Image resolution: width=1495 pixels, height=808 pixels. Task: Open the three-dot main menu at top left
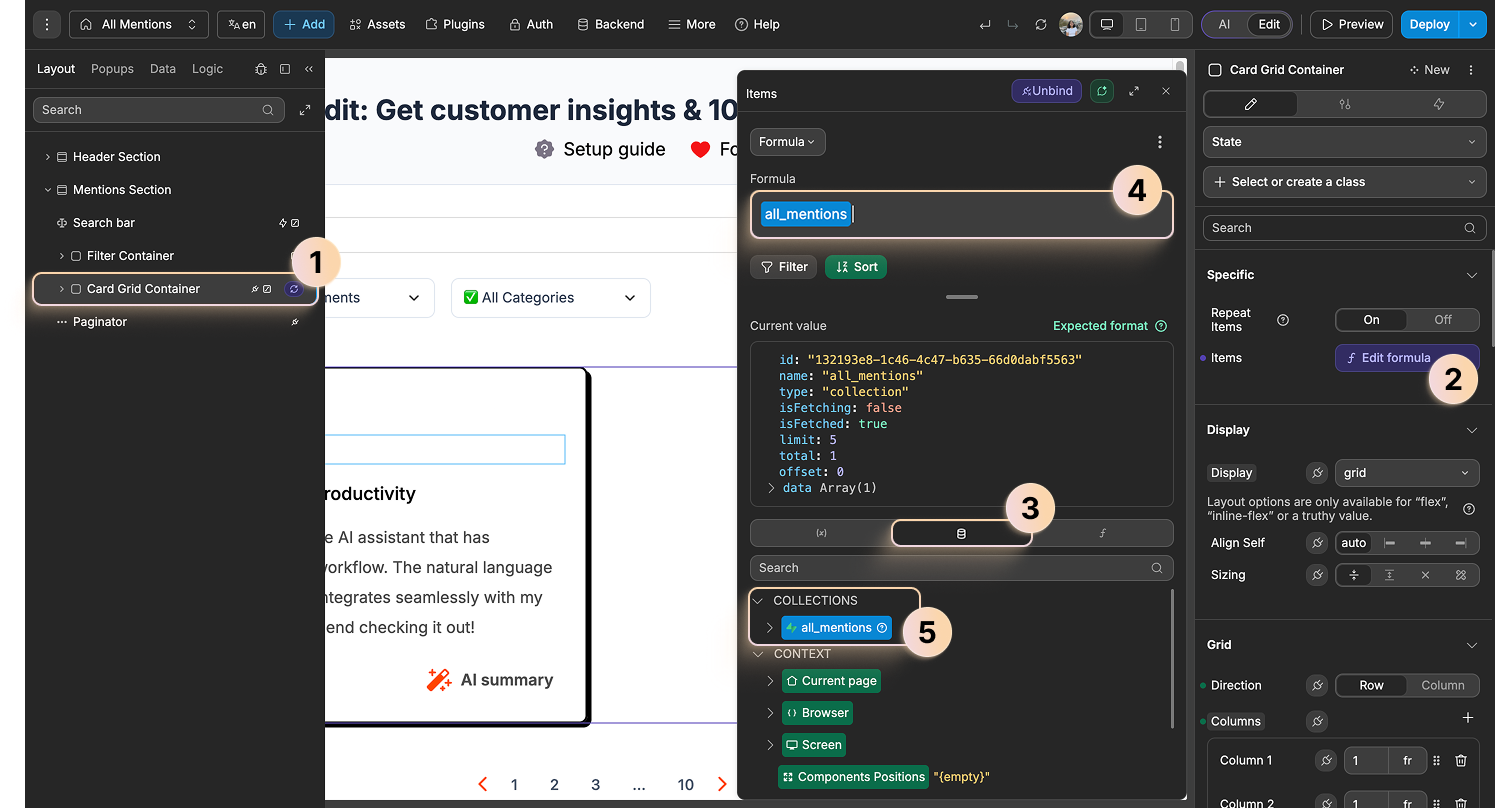click(48, 24)
